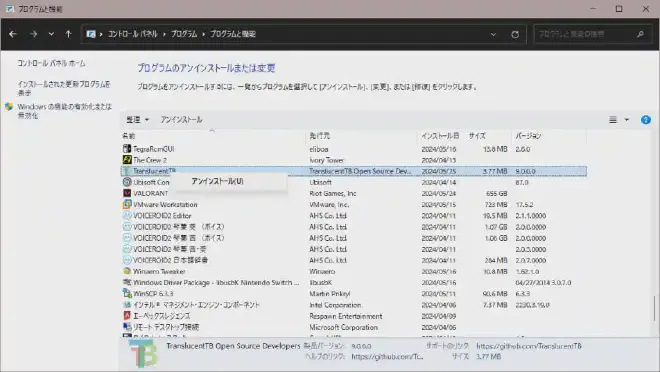
Task: Click publisher Respawn Entertainment cell
Action: tap(346, 316)
